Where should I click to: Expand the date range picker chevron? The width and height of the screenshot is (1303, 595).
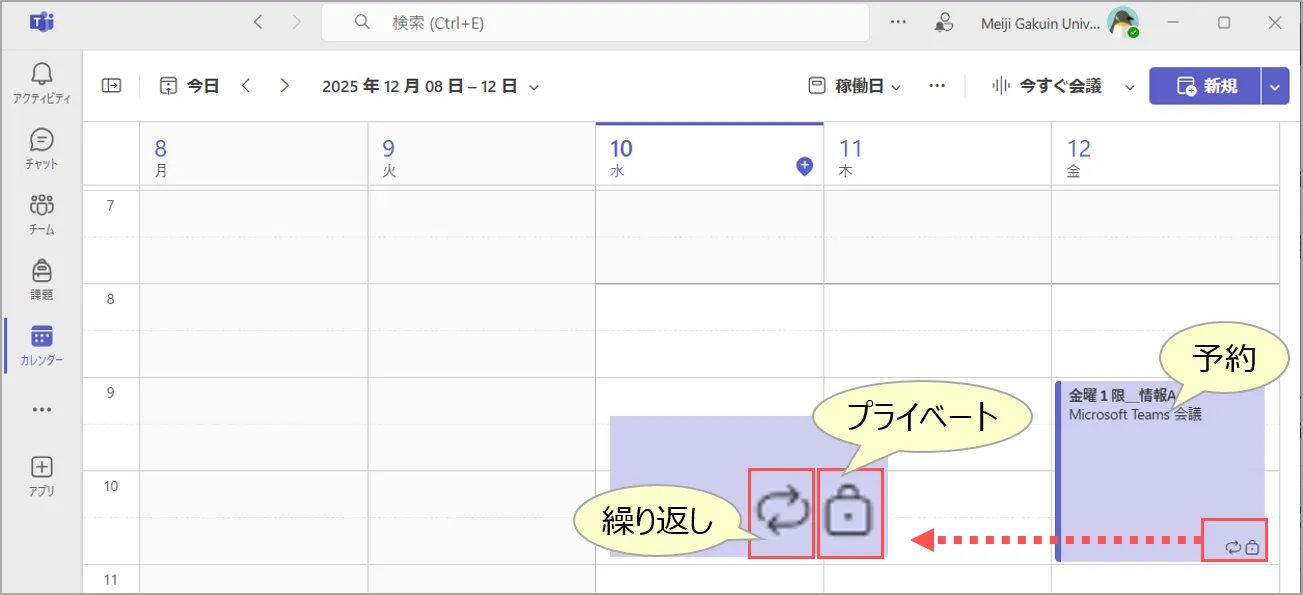534,87
